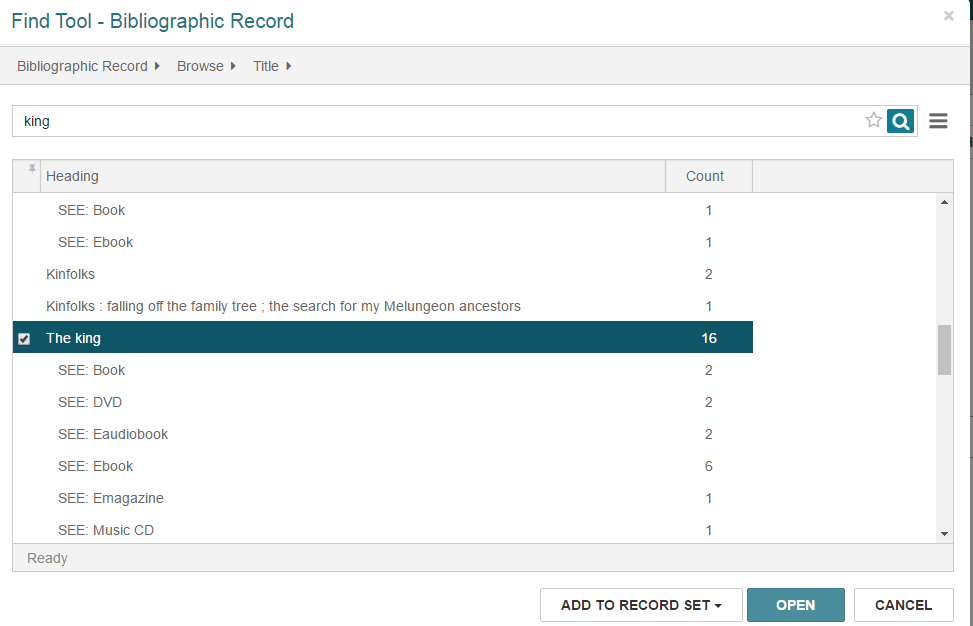Expand the Add to Record Set dropdown
The image size is (973, 626).
coord(641,605)
